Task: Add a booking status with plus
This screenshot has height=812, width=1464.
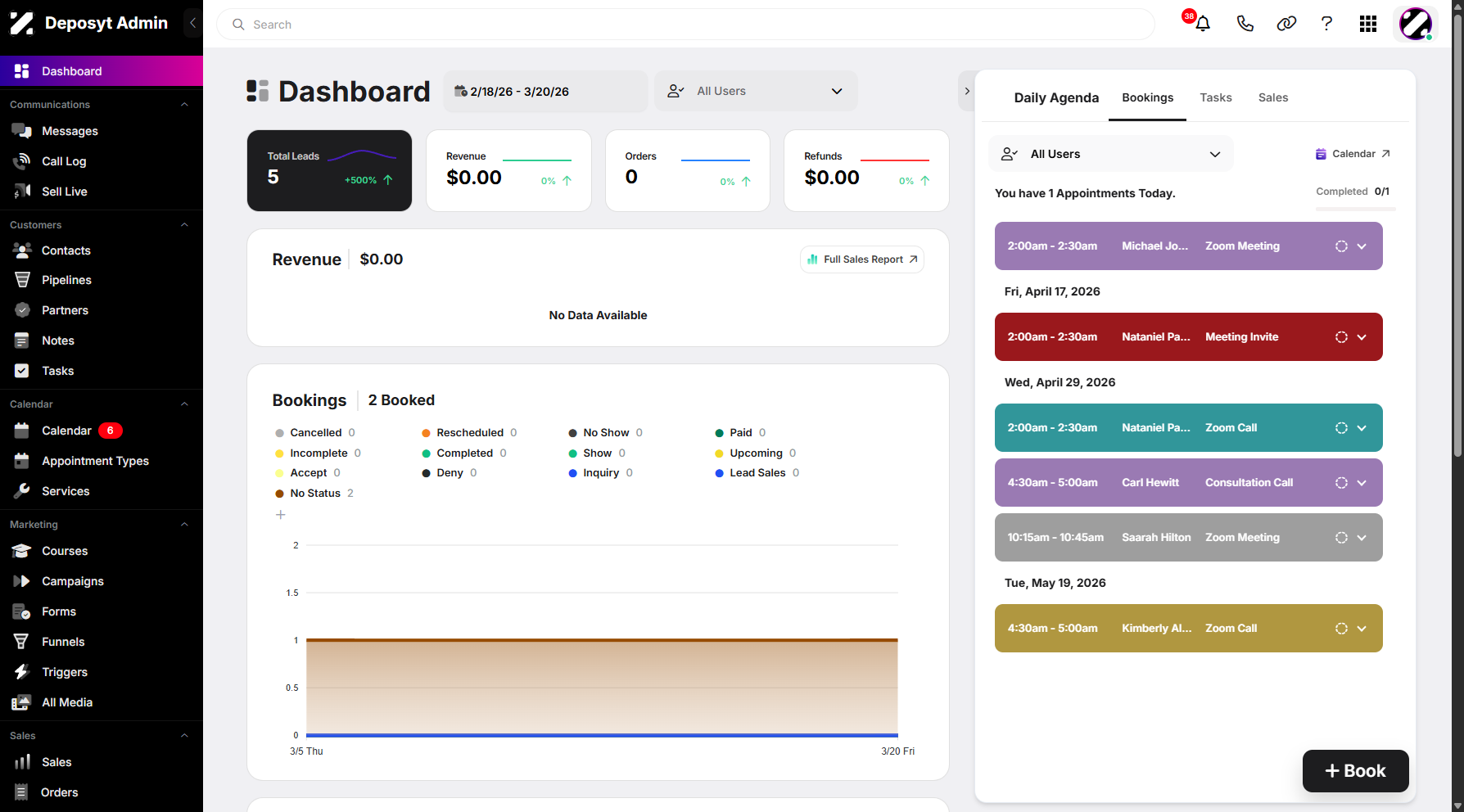Action: point(280,515)
